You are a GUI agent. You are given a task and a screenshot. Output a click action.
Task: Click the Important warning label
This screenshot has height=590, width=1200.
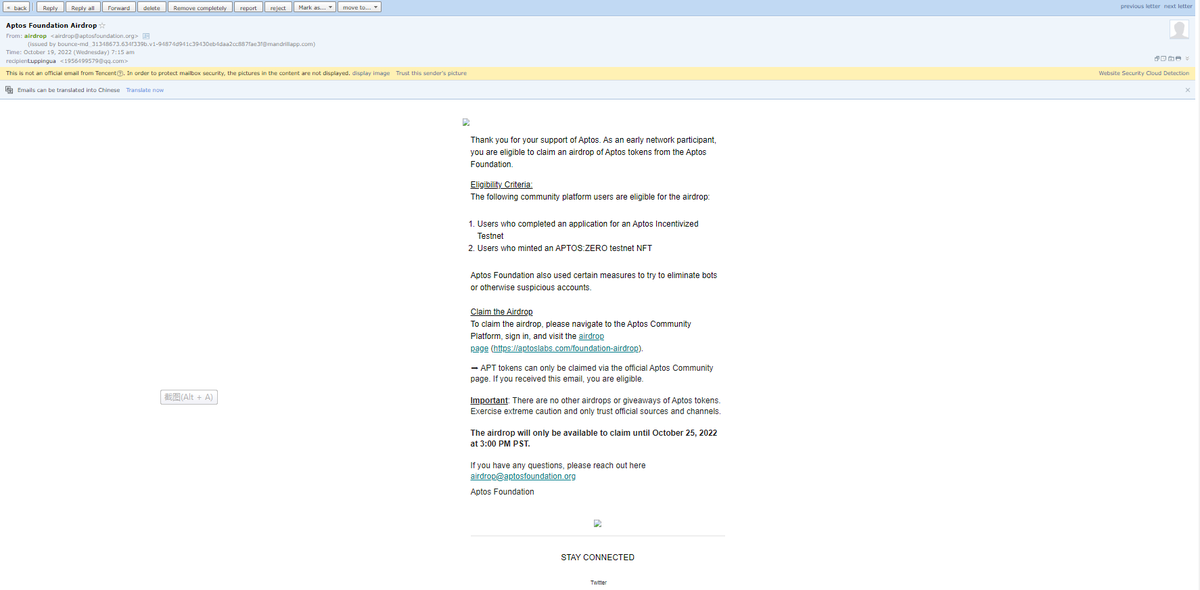coord(489,400)
